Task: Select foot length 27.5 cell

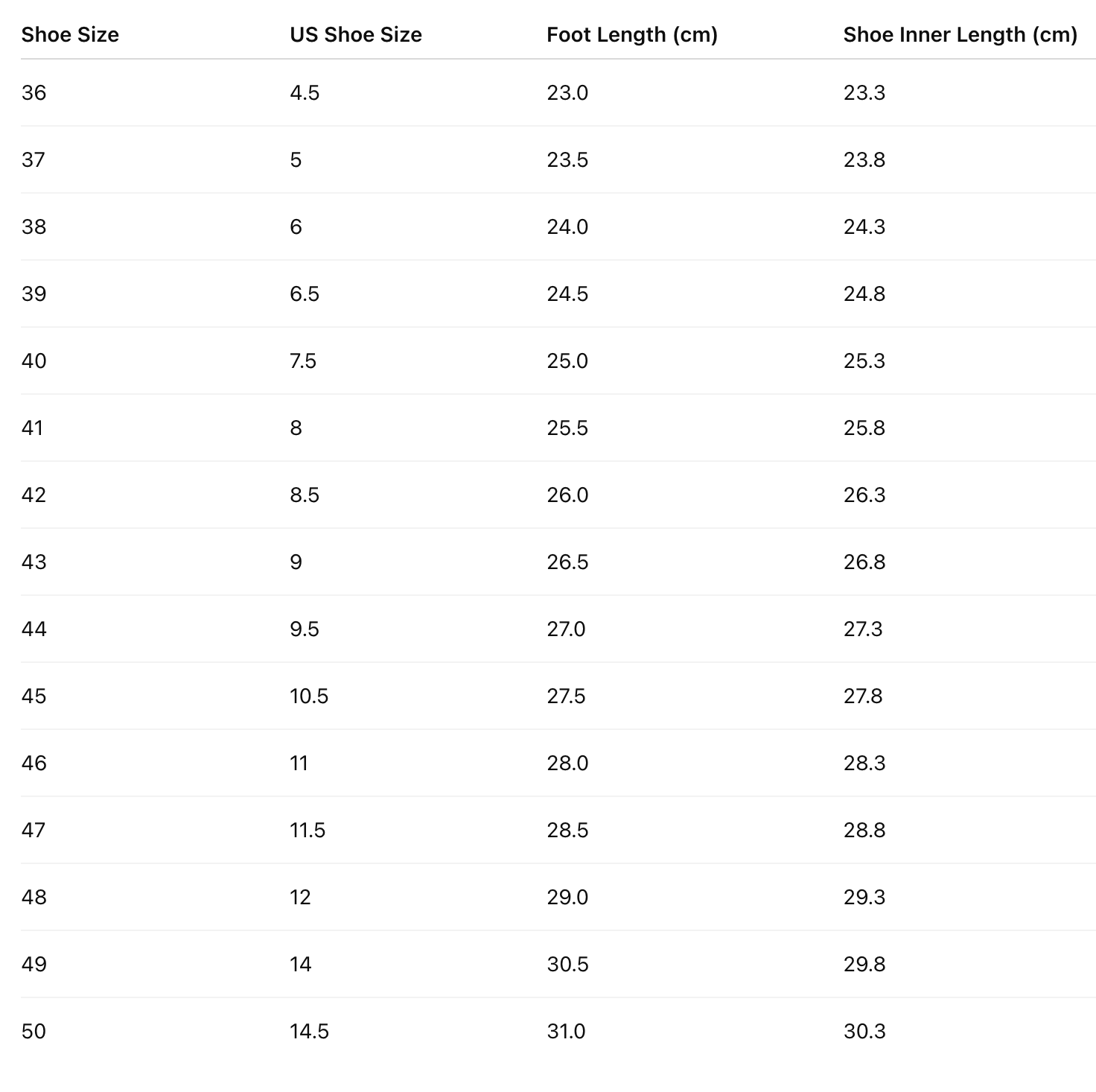Action: pos(566,696)
